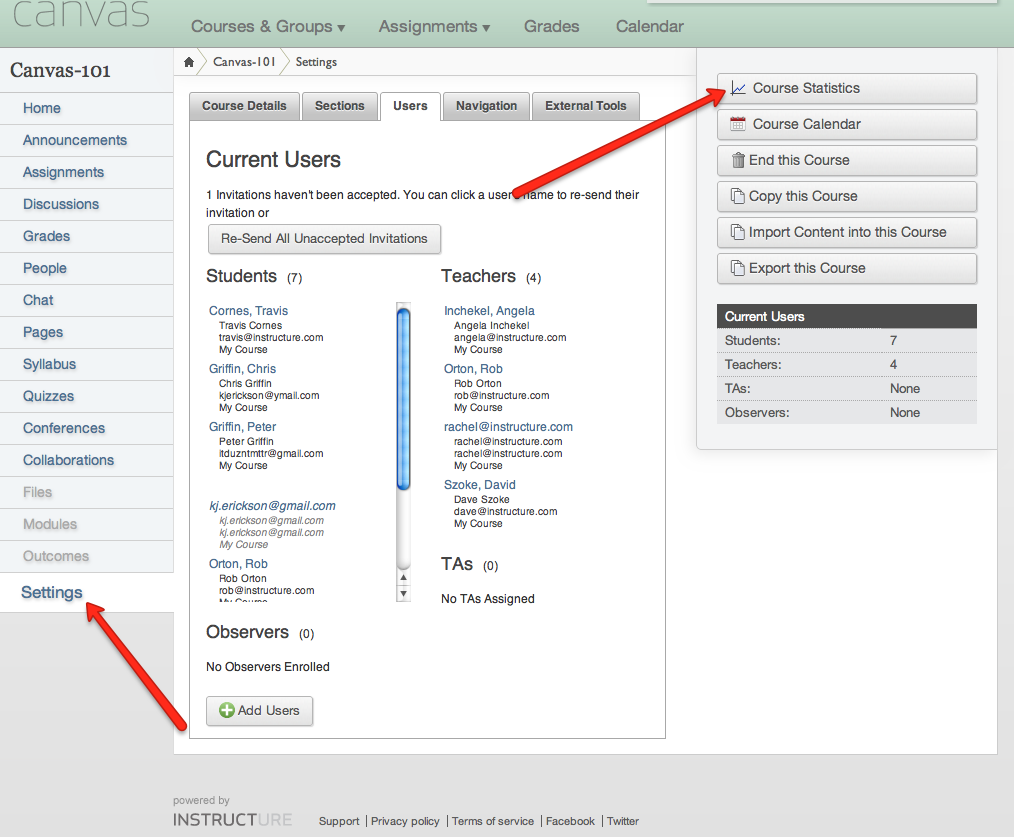This screenshot has height=837, width=1014.
Task: Open Assignments in course sidebar
Action: pos(87,172)
